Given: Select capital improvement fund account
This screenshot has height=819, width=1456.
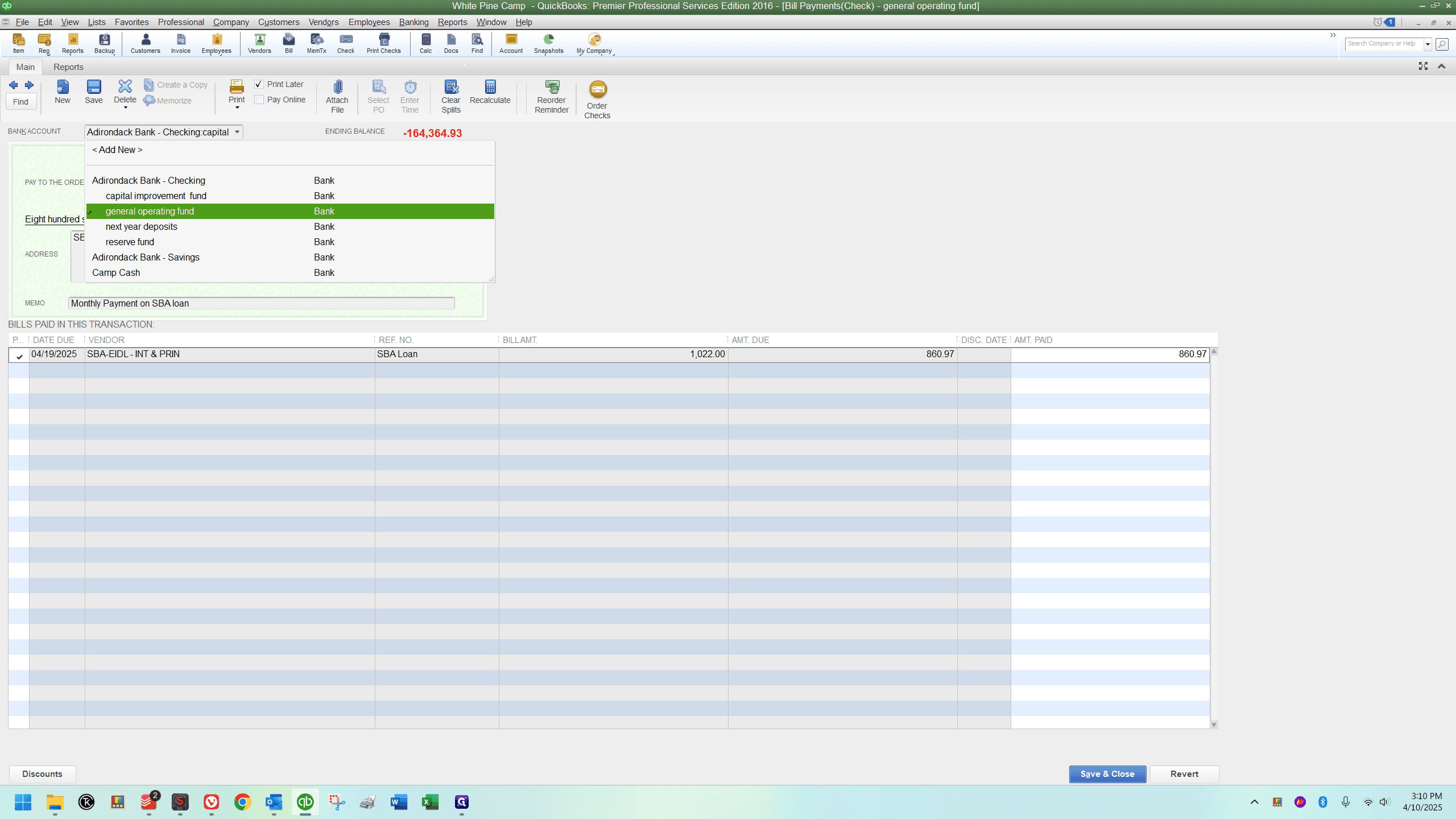Looking at the screenshot, I should [290, 196].
